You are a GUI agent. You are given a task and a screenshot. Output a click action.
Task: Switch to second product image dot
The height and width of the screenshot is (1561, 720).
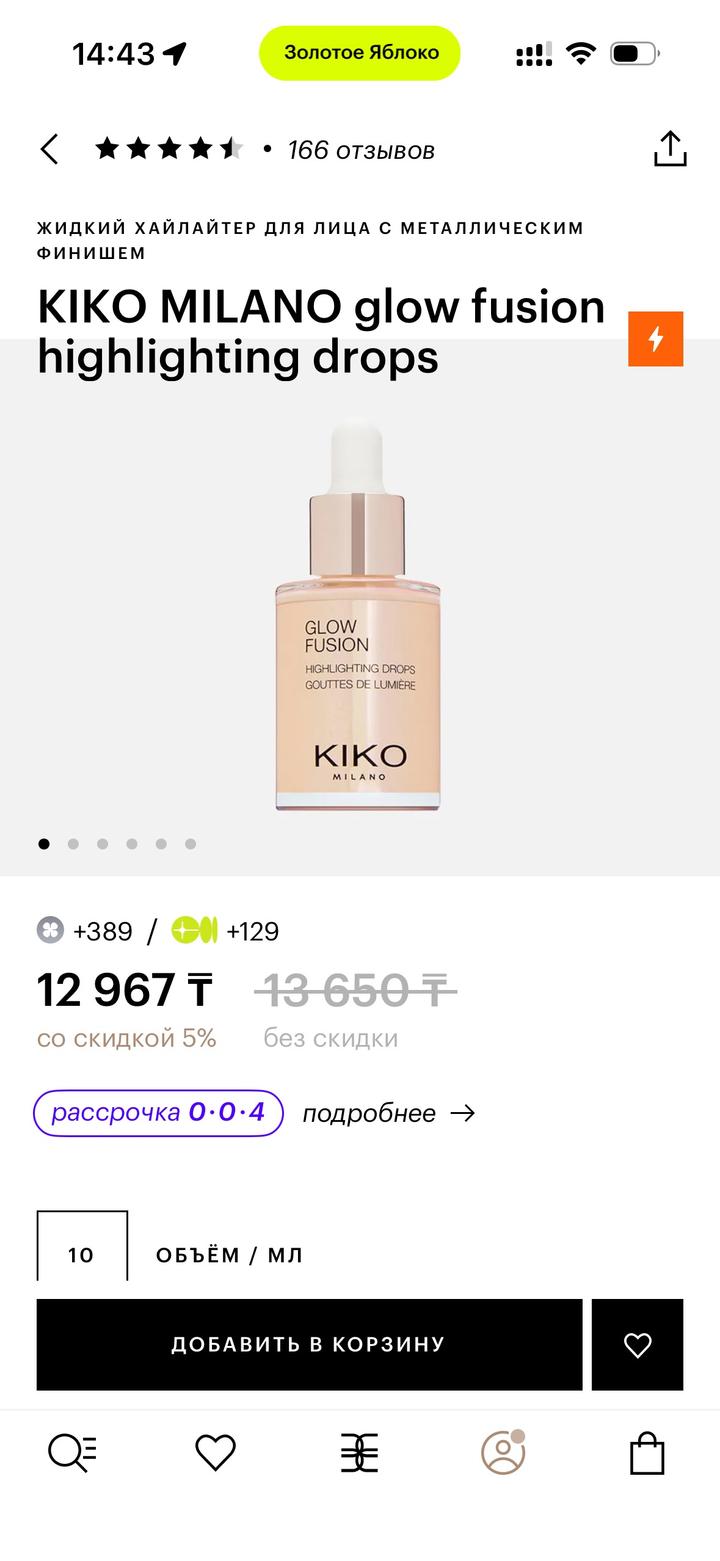click(73, 844)
